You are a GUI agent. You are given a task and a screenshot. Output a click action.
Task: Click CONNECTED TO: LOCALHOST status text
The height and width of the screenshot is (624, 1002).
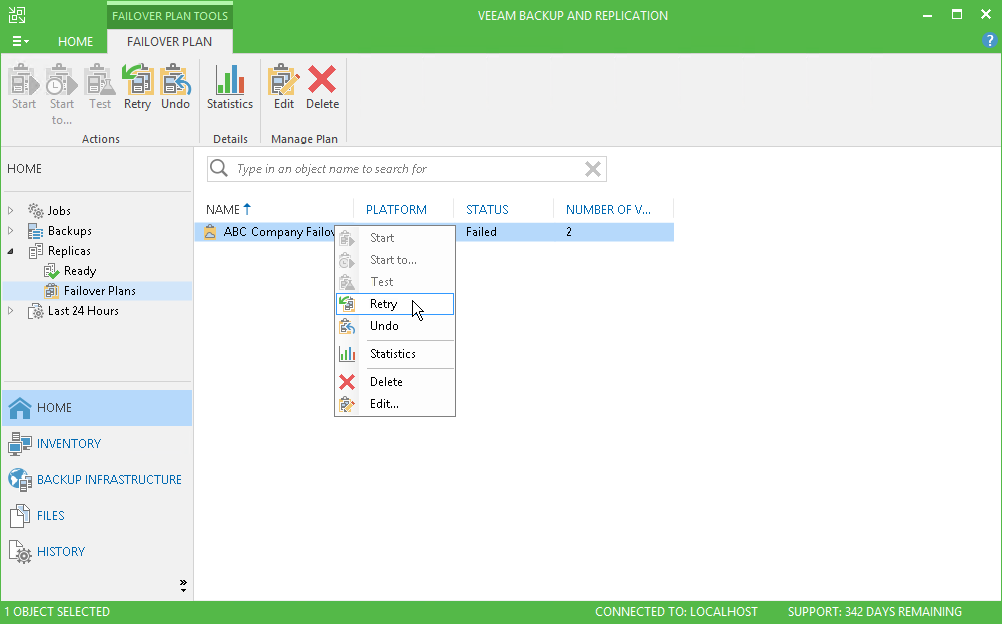click(x=676, y=612)
